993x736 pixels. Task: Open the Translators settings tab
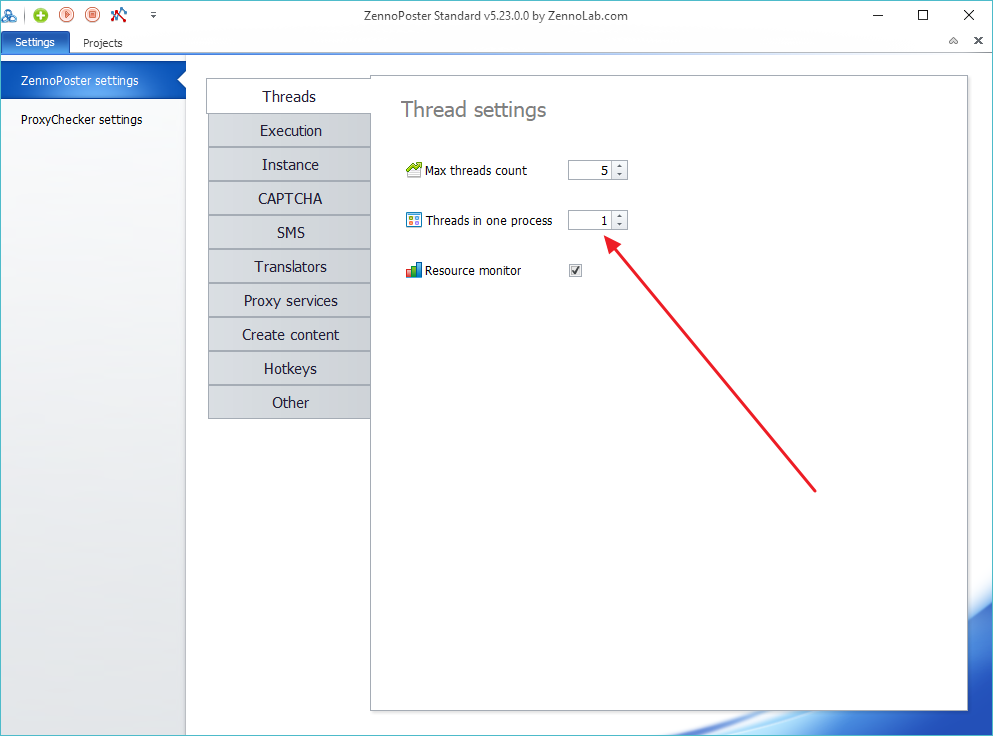(290, 267)
